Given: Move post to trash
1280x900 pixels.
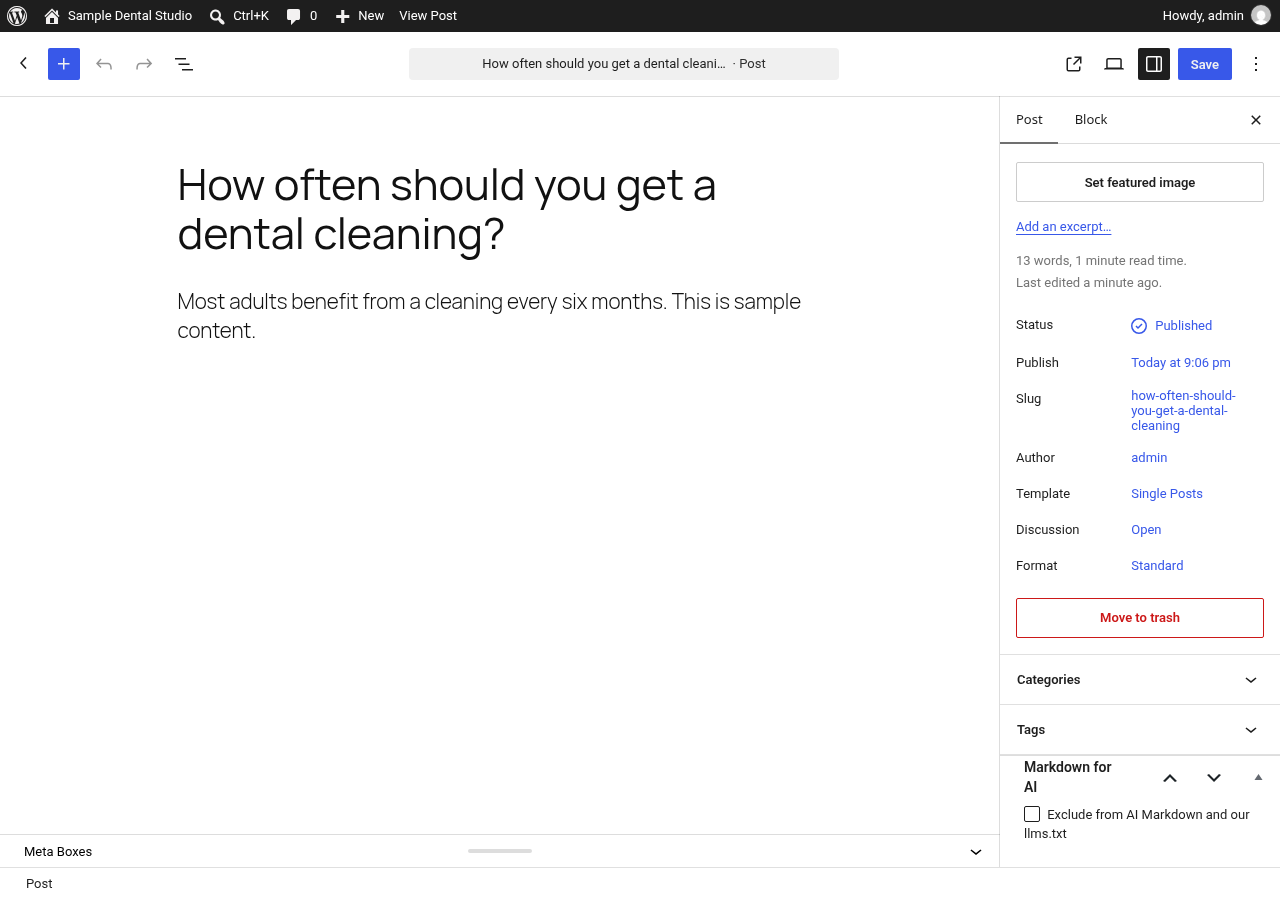Looking at the screenshot, I should 1140,618.
